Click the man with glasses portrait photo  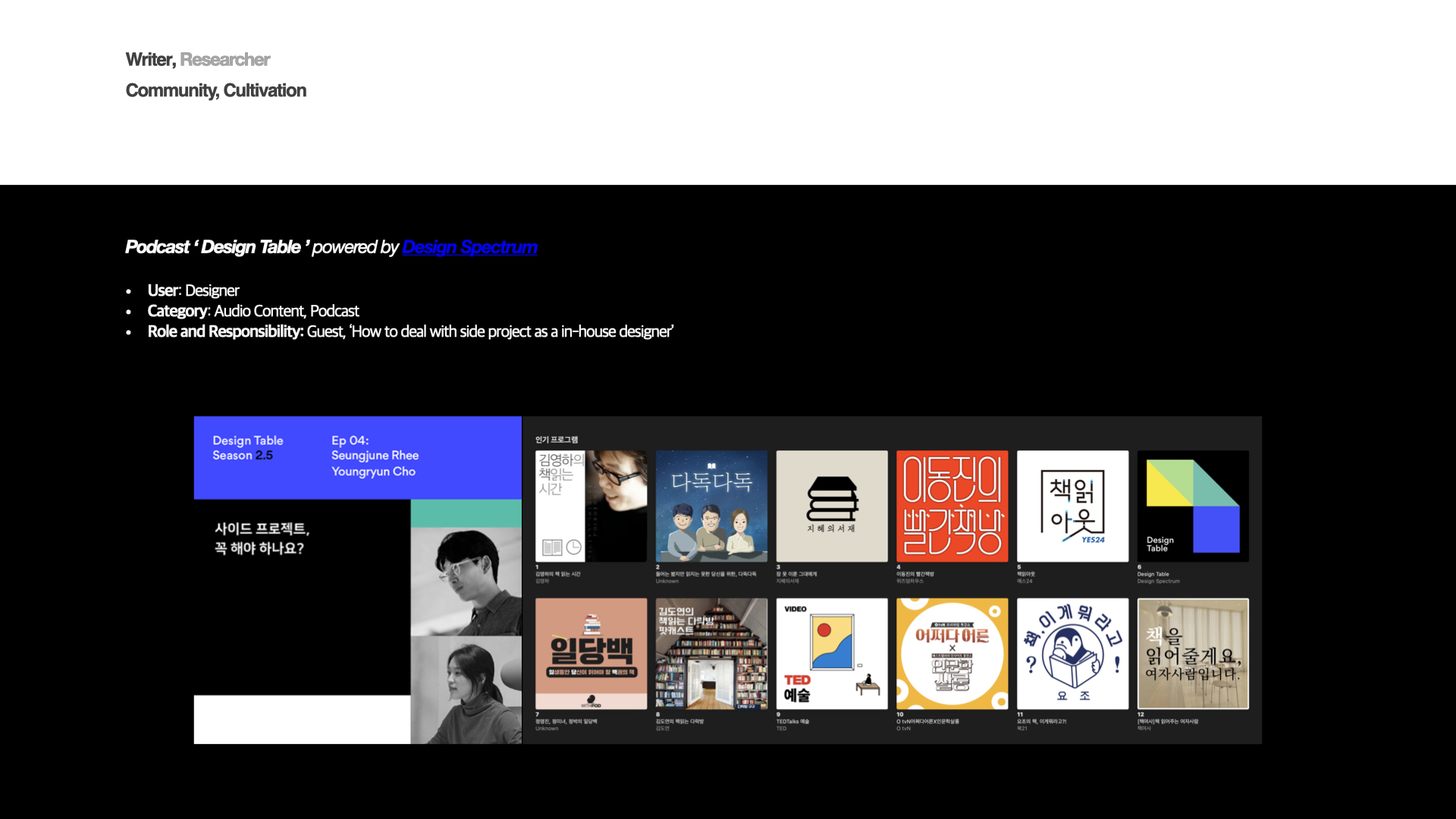(x=466, y=581)
